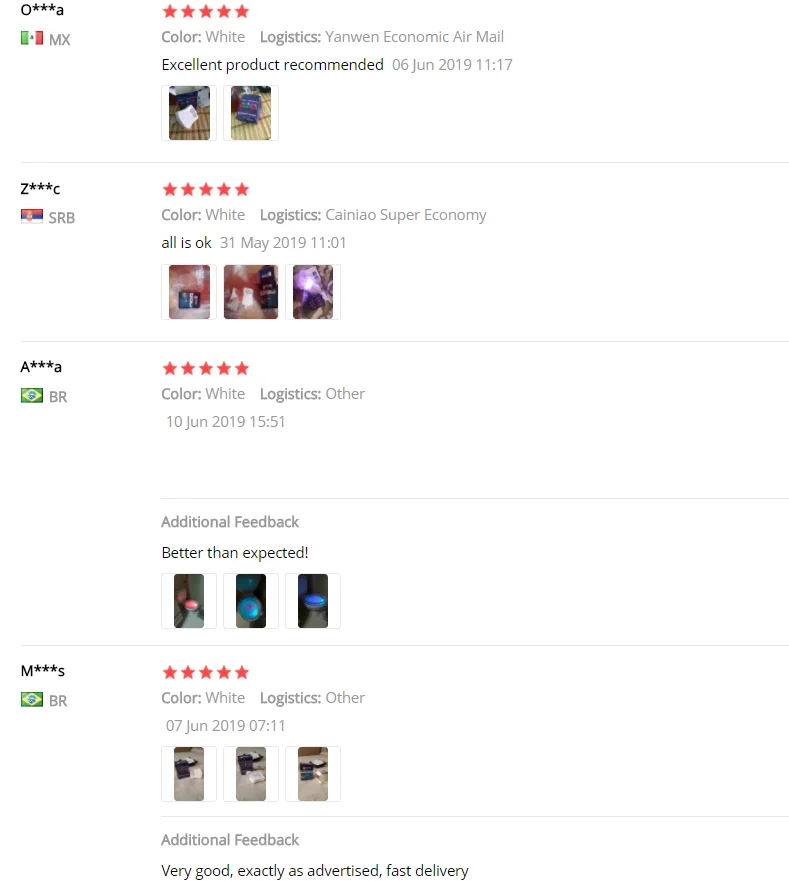Open A***a's red toilet light photo
The width and height of the screenshot is (789, 881).
point(189,601)
